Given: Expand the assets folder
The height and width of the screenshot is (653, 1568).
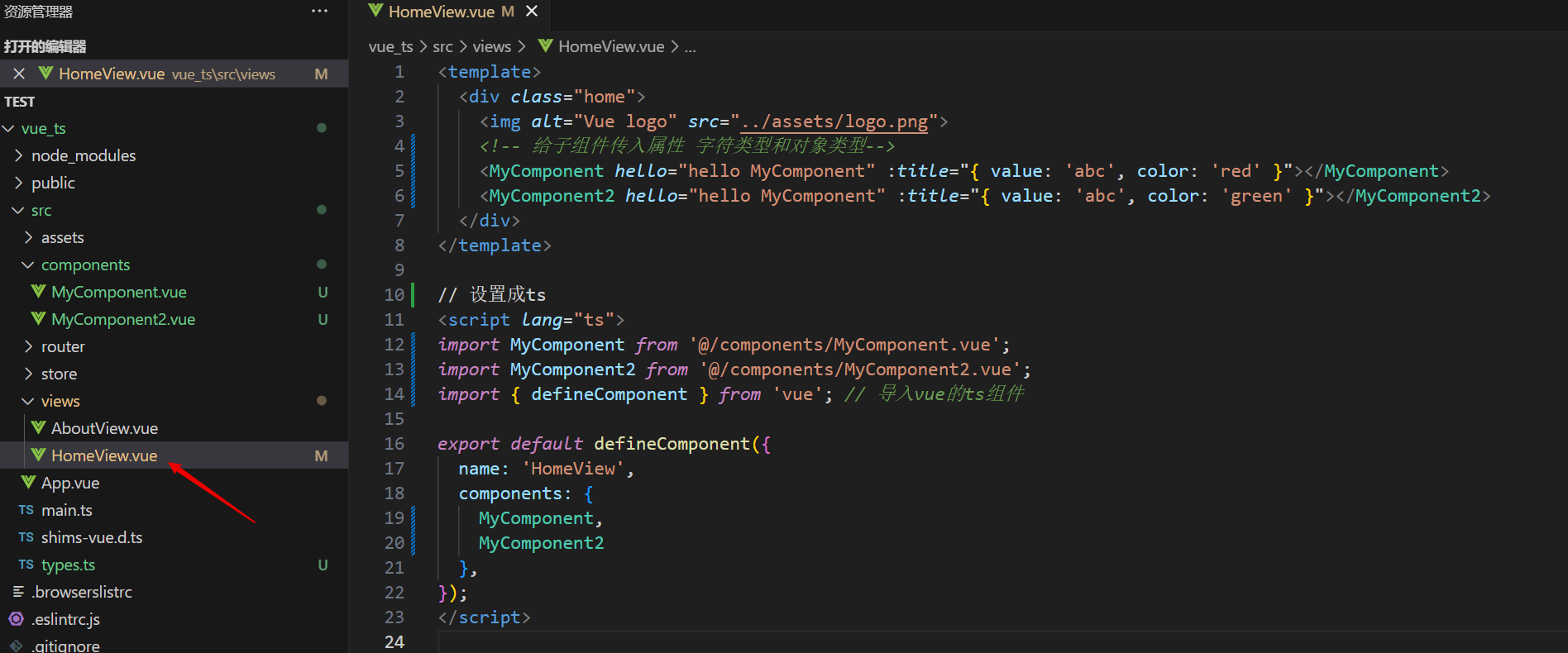Looking at the screenshot, I should [x=28, y=237].
